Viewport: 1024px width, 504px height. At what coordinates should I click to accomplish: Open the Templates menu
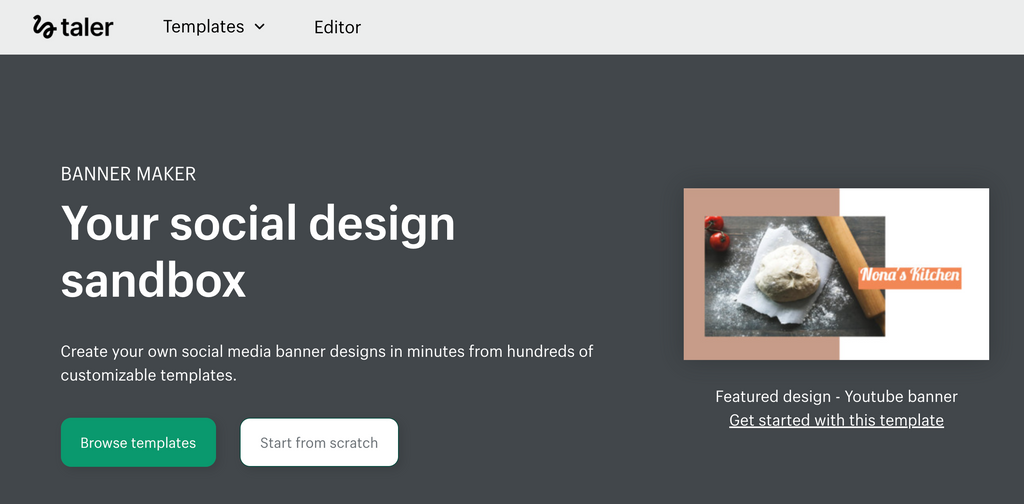pyautogui.click(x=203, y=27)
